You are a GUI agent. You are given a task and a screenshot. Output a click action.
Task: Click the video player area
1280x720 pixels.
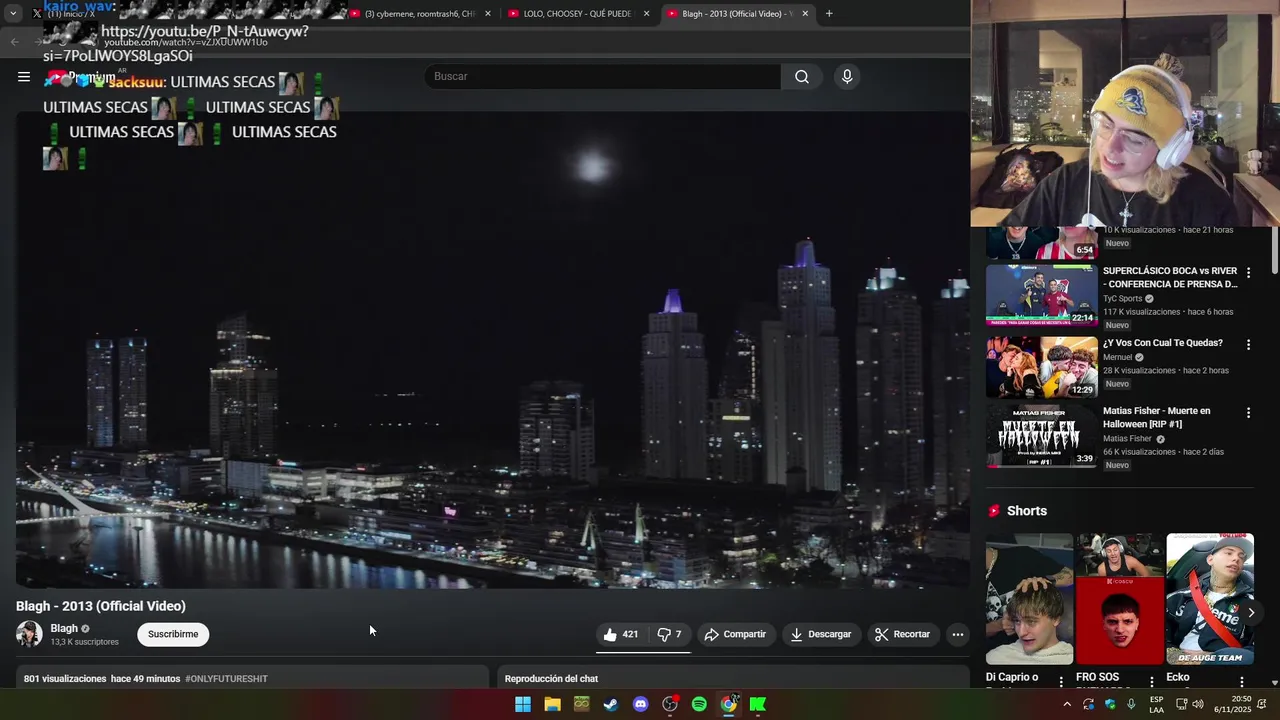(x=492, y=350)
